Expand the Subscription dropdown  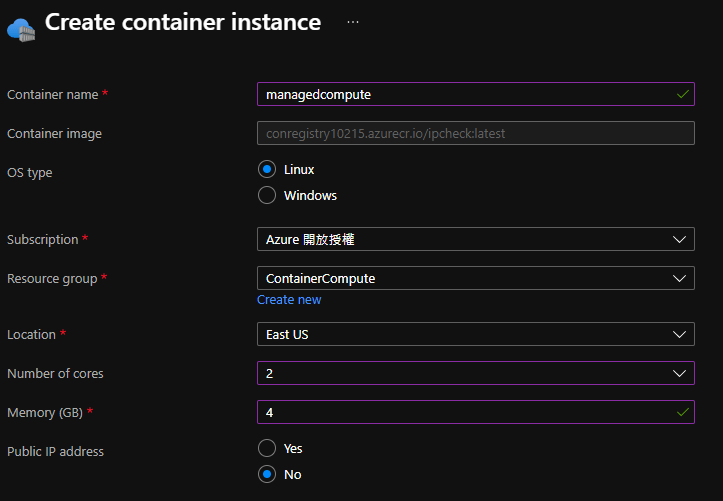point(475,240)
